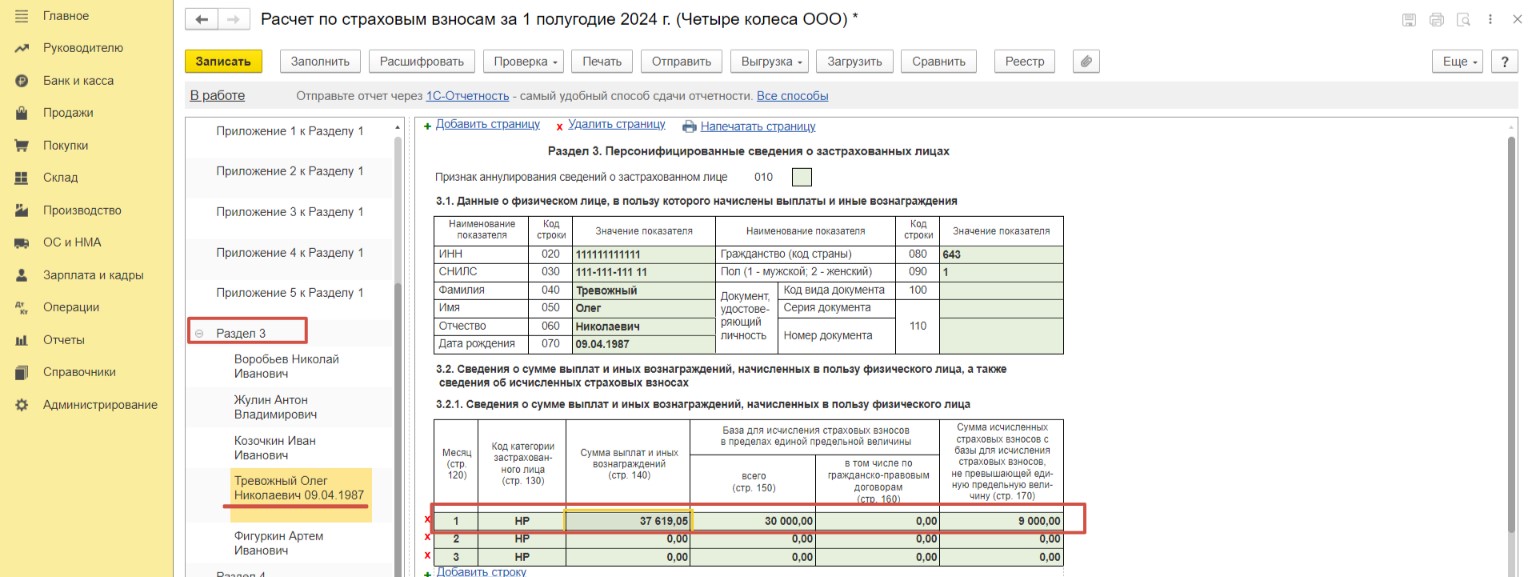Click the Справочники books icon
The image size is (1536, 577).
coord(21,372)
